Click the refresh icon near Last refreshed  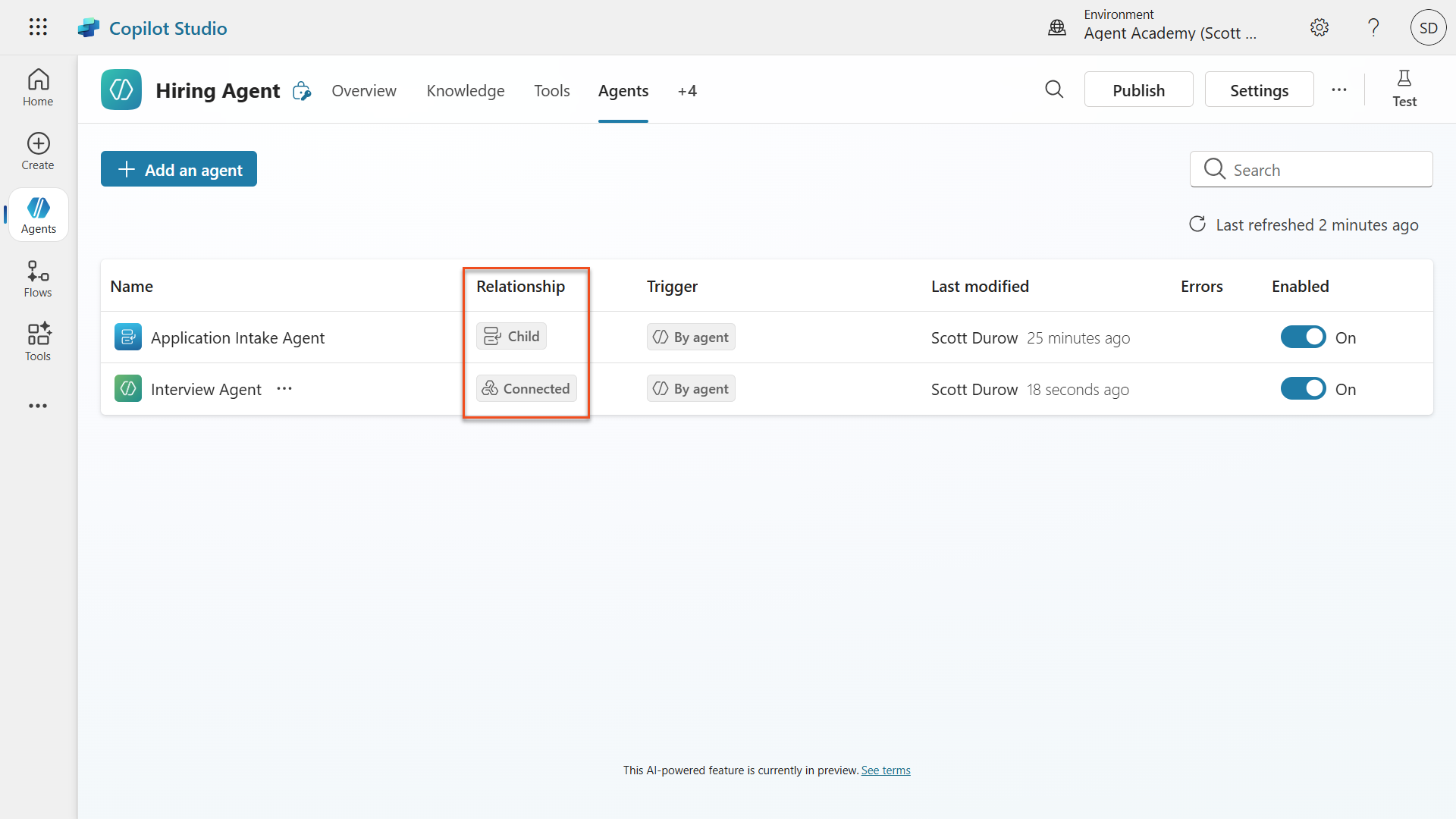click(x=1197, y=224)
